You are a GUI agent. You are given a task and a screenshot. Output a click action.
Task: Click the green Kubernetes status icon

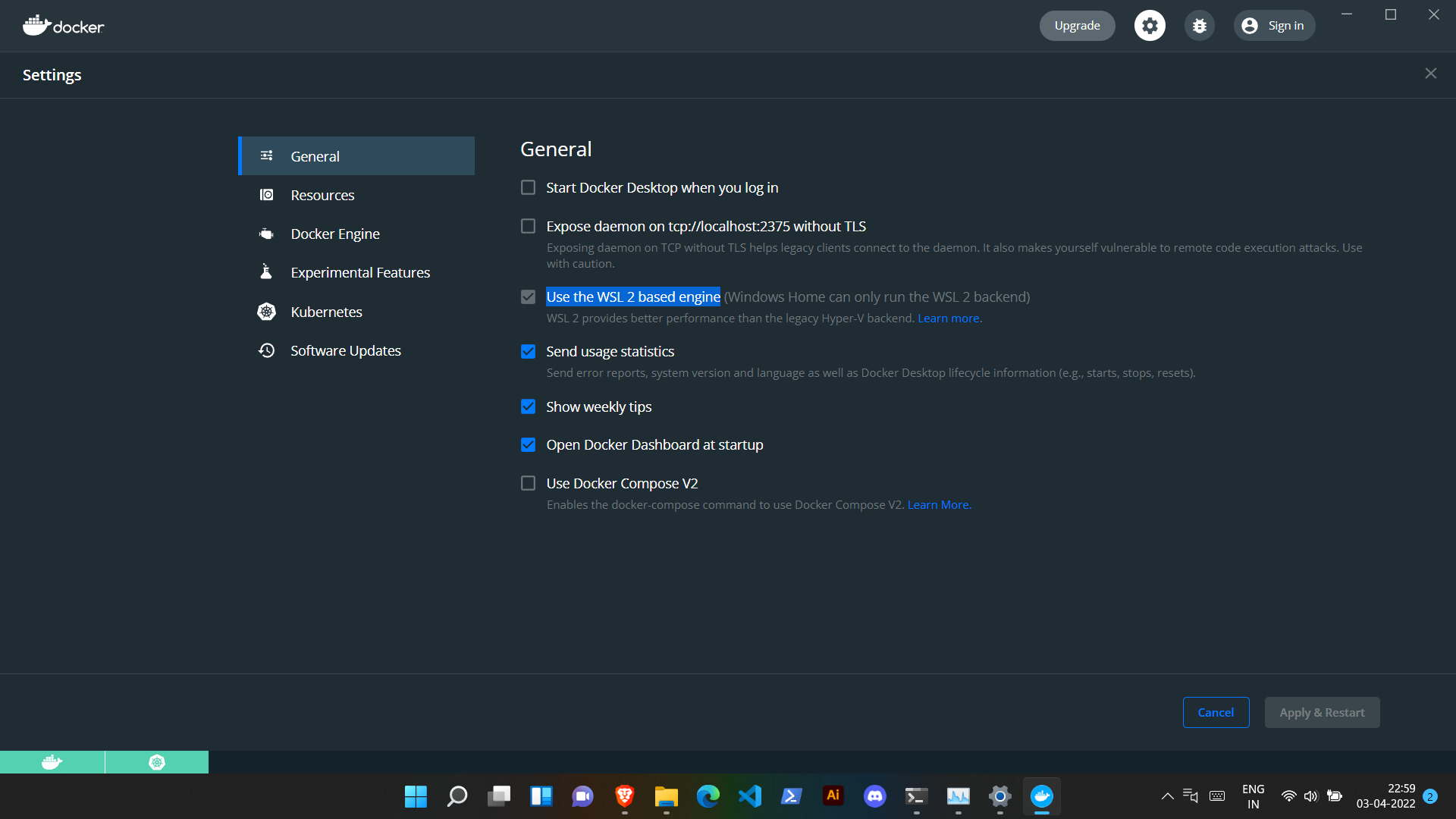157,762
